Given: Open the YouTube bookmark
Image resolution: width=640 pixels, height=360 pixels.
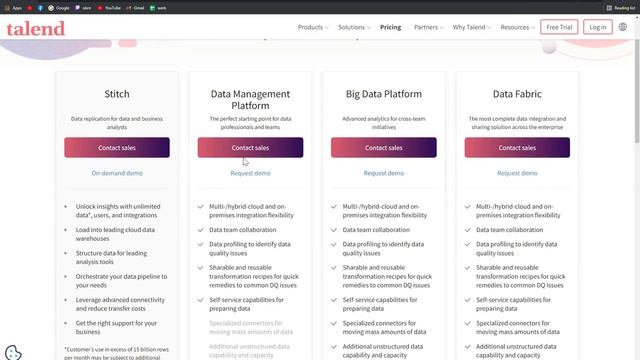Looking at the screenshot, I should coord(109,8).
